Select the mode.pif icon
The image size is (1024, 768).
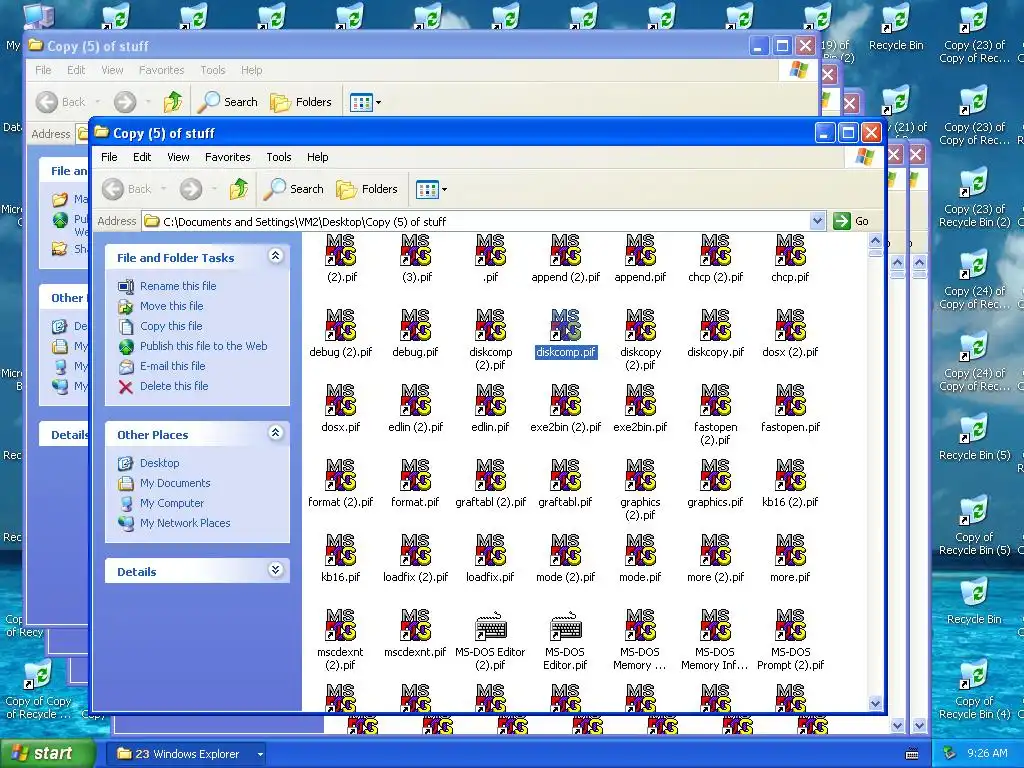click(640, 551)
